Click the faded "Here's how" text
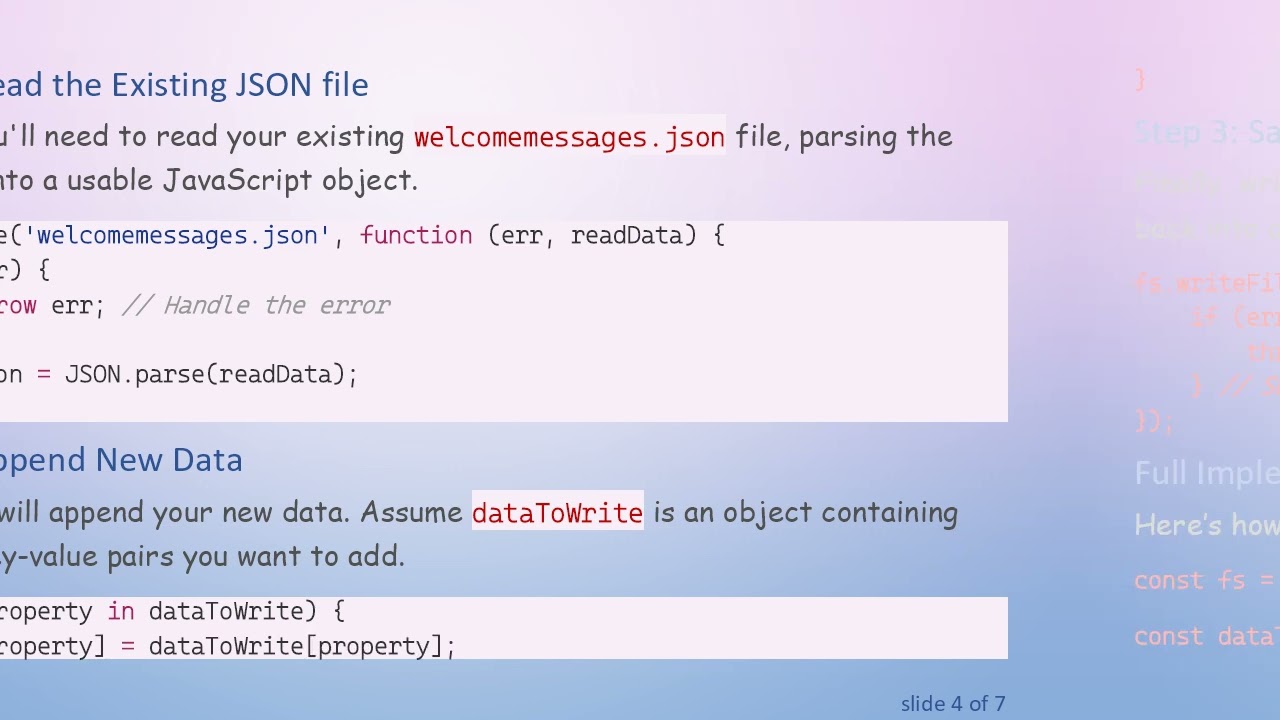The height and width of the screenshot is (720, 1280). pyautogui.click(x=1206, y=525)
